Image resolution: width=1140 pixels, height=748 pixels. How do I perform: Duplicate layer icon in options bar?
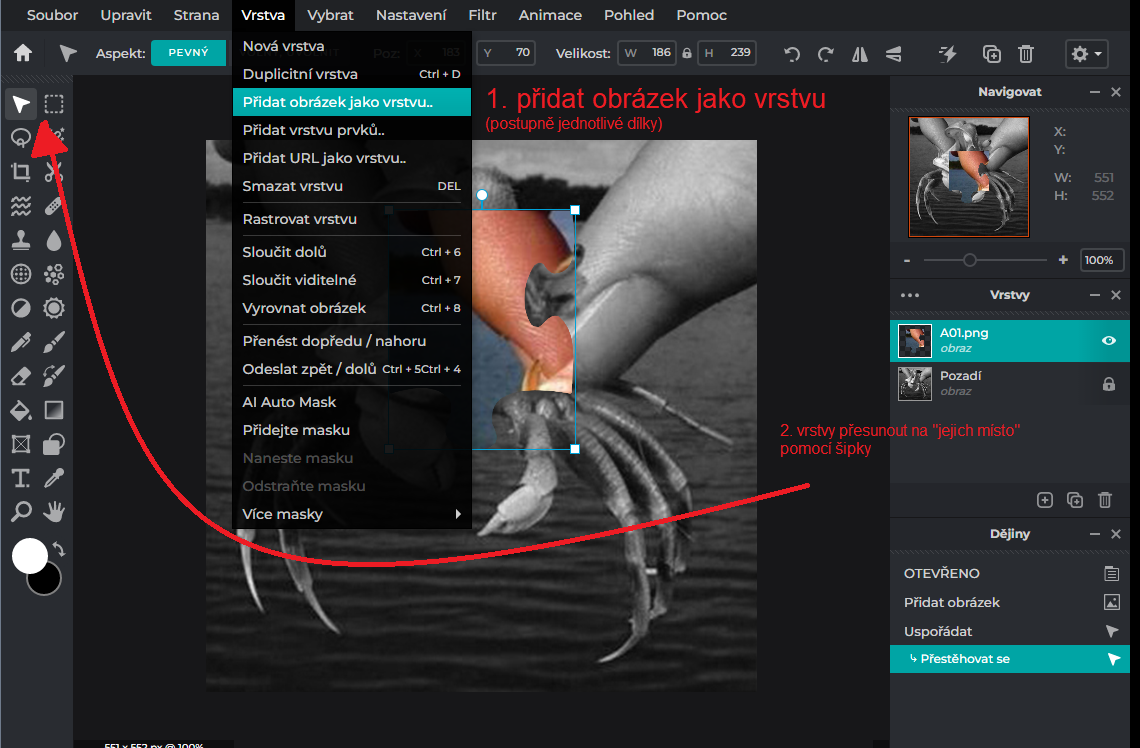(x=992, y=54)
